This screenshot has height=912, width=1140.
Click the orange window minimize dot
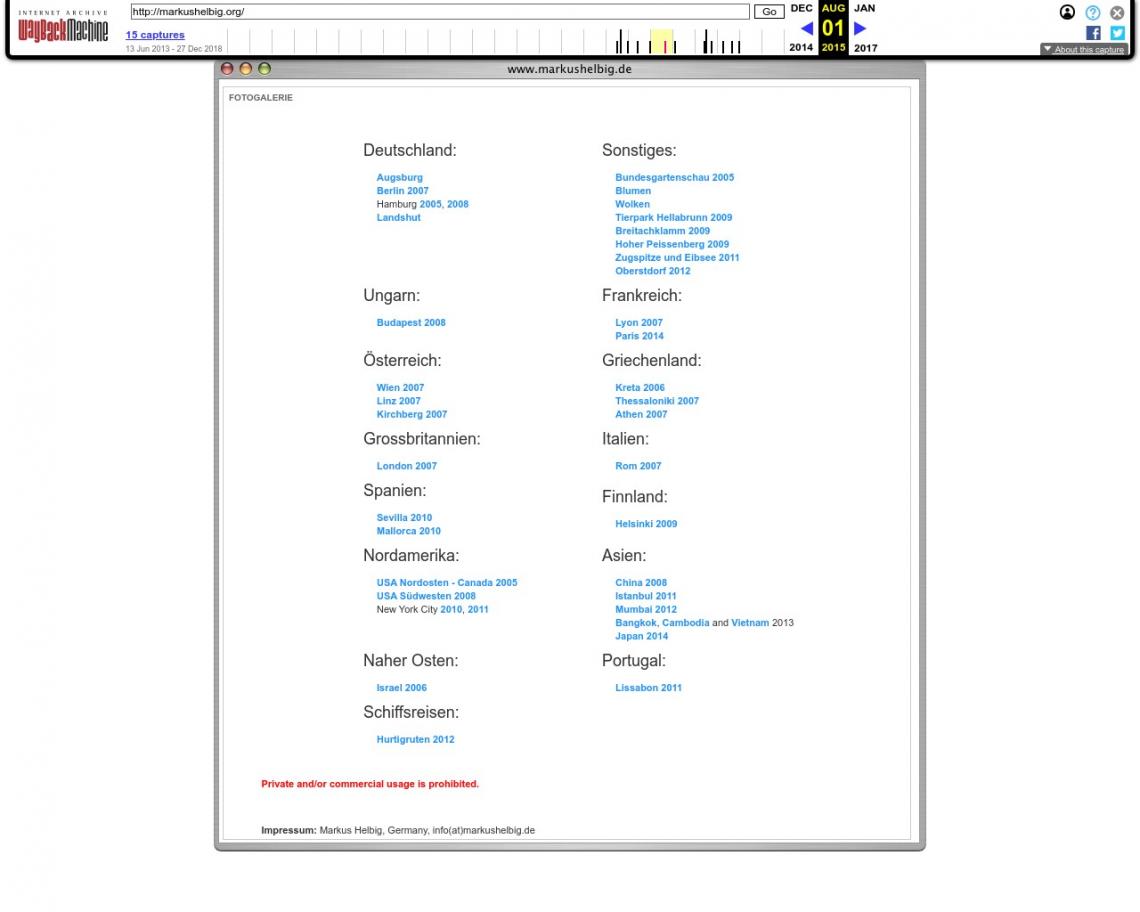(x=246, y=68)
